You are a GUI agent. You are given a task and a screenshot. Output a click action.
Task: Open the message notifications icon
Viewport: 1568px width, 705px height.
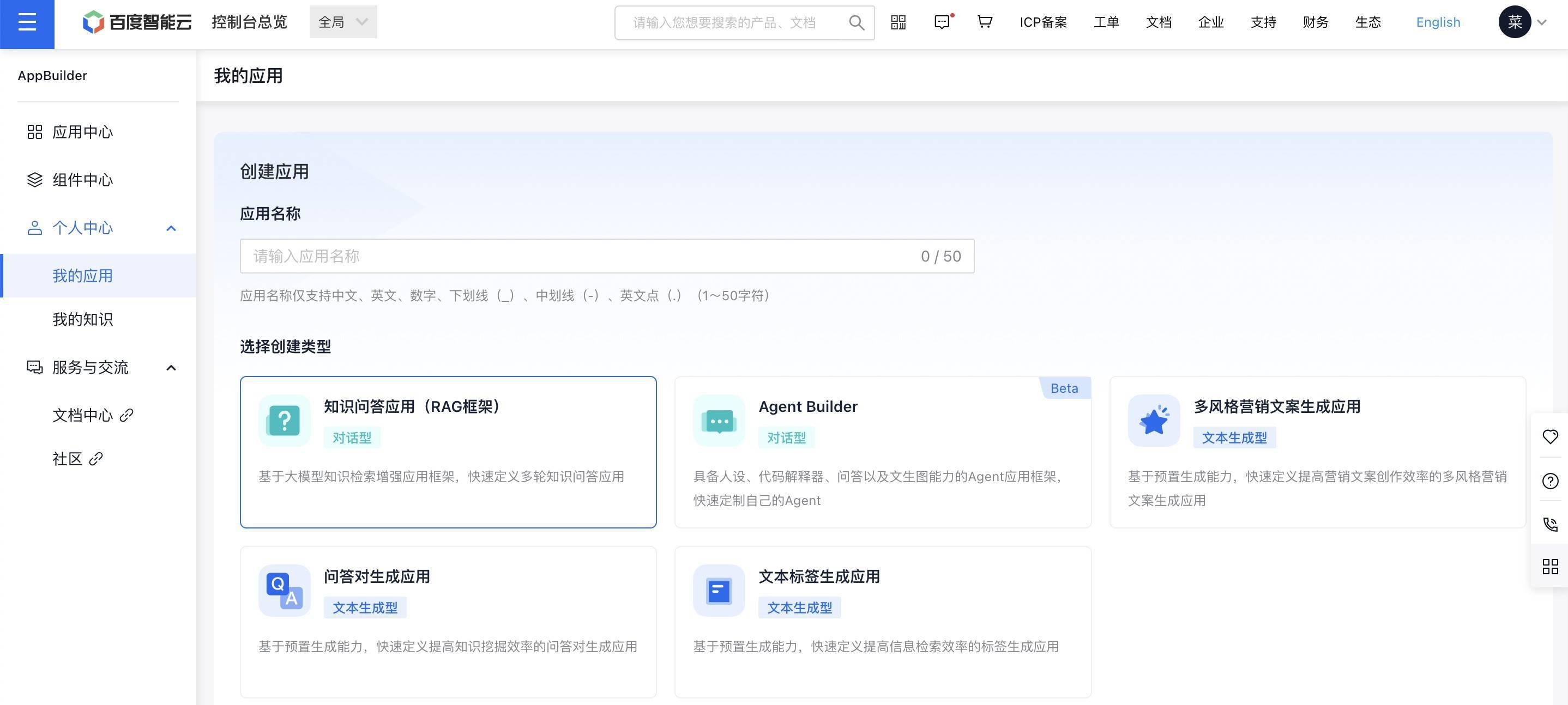pyautogui.click(x=942, y=22)
